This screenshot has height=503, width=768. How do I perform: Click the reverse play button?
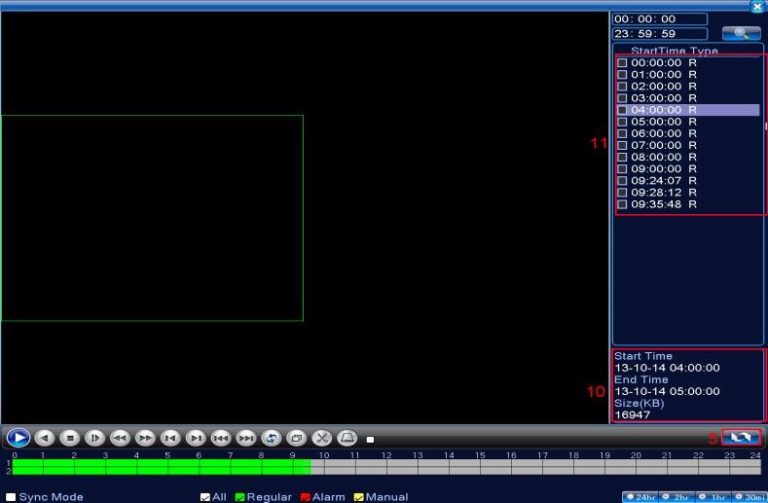pyautogui.click(x=44, y=438)
